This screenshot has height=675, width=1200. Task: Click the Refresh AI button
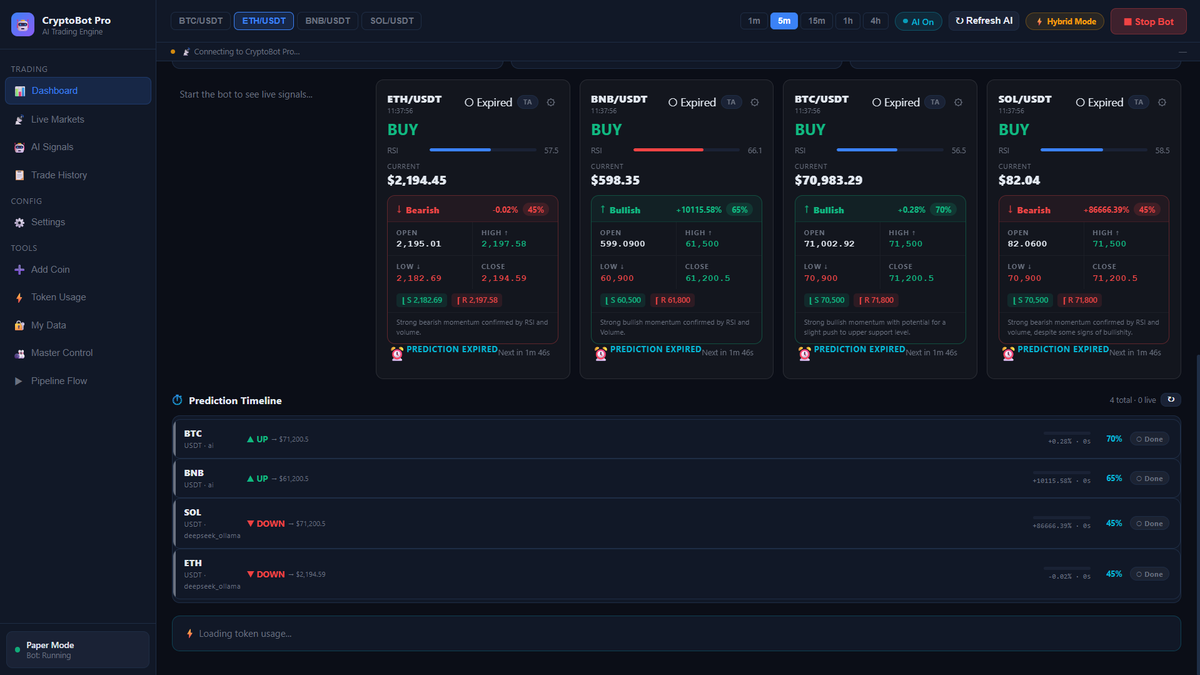click(x=984, y=21)
